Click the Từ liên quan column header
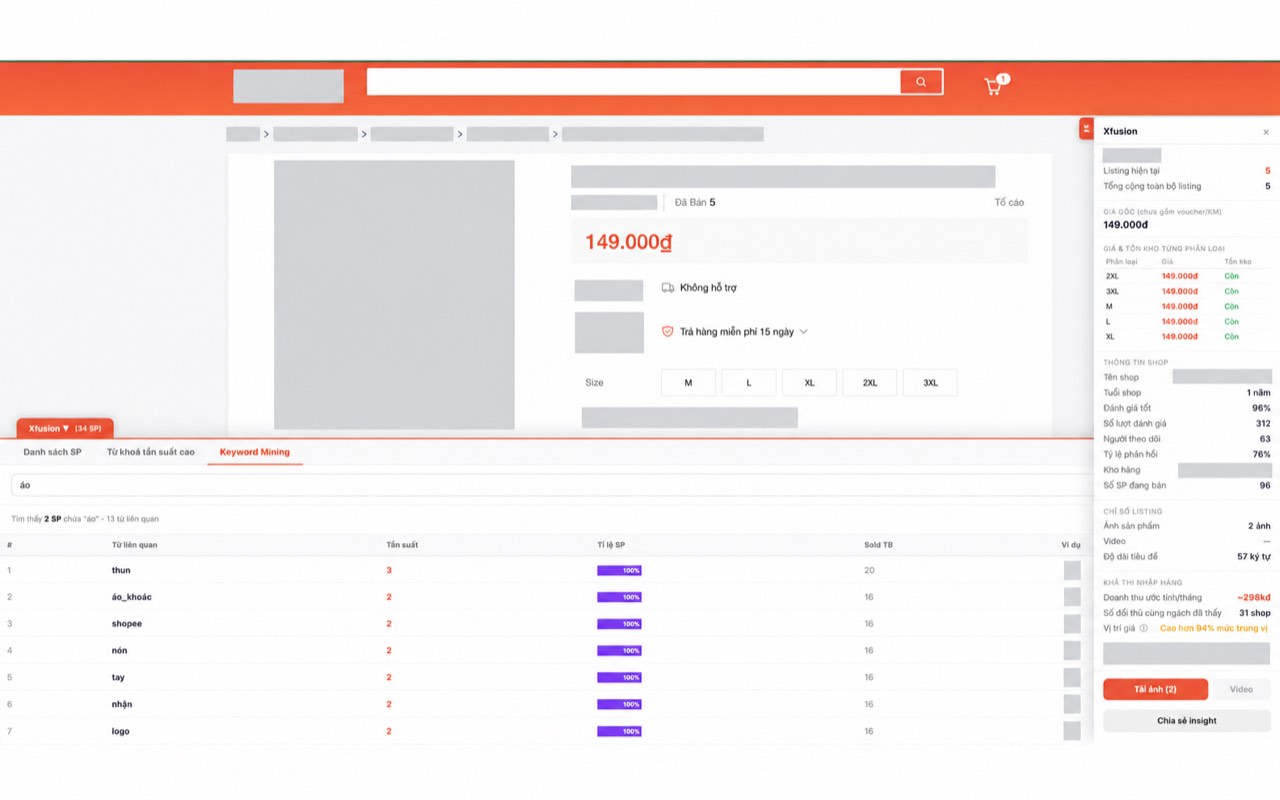The height and width of the screenshot is (800, 1280). pos(134,545)
